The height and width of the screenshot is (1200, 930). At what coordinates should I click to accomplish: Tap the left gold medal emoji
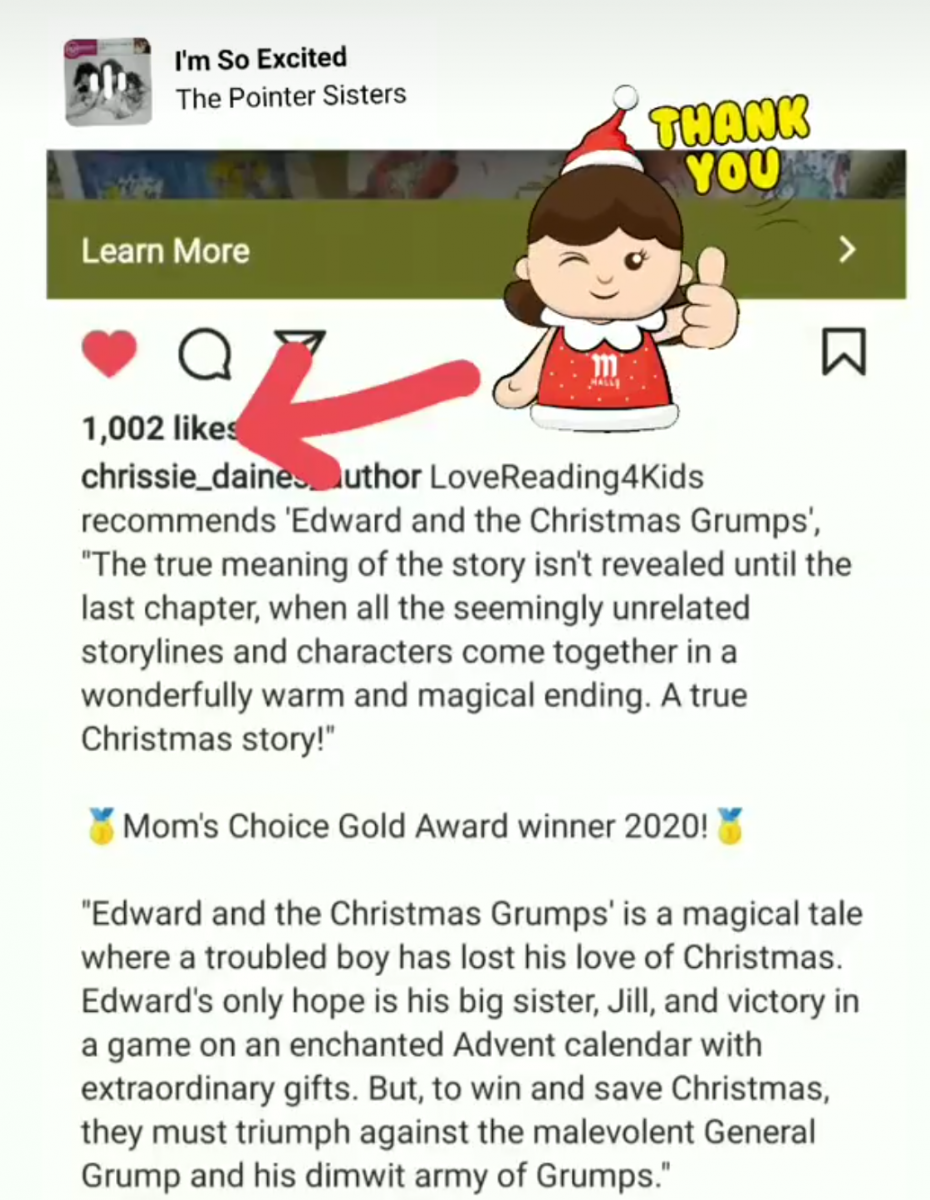tap(101, 827)
